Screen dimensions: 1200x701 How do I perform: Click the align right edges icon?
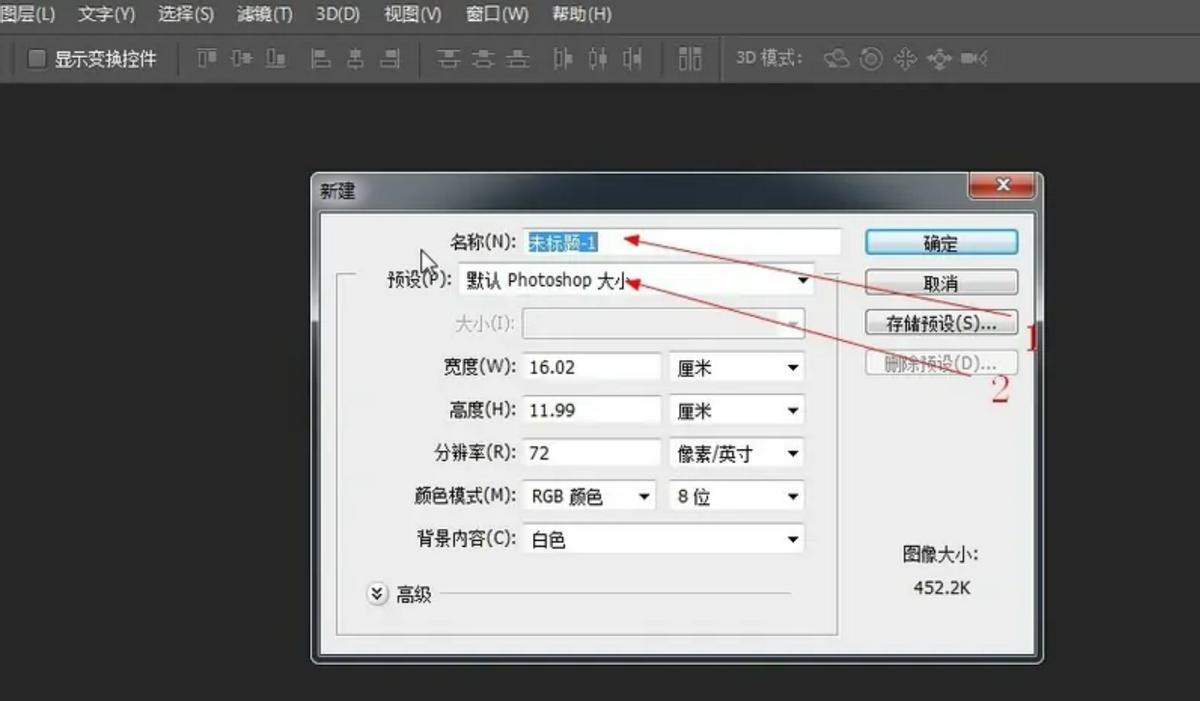point(390,59)
